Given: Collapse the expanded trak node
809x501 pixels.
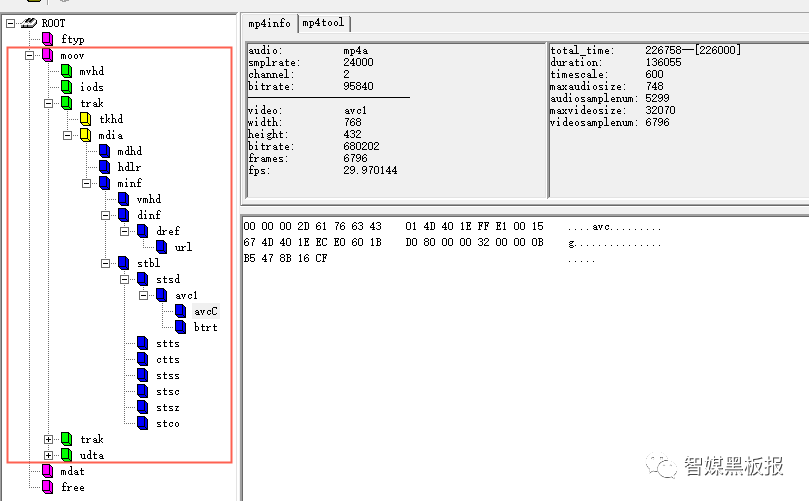Looking at the screenshot, I should [x=48, y=103].
